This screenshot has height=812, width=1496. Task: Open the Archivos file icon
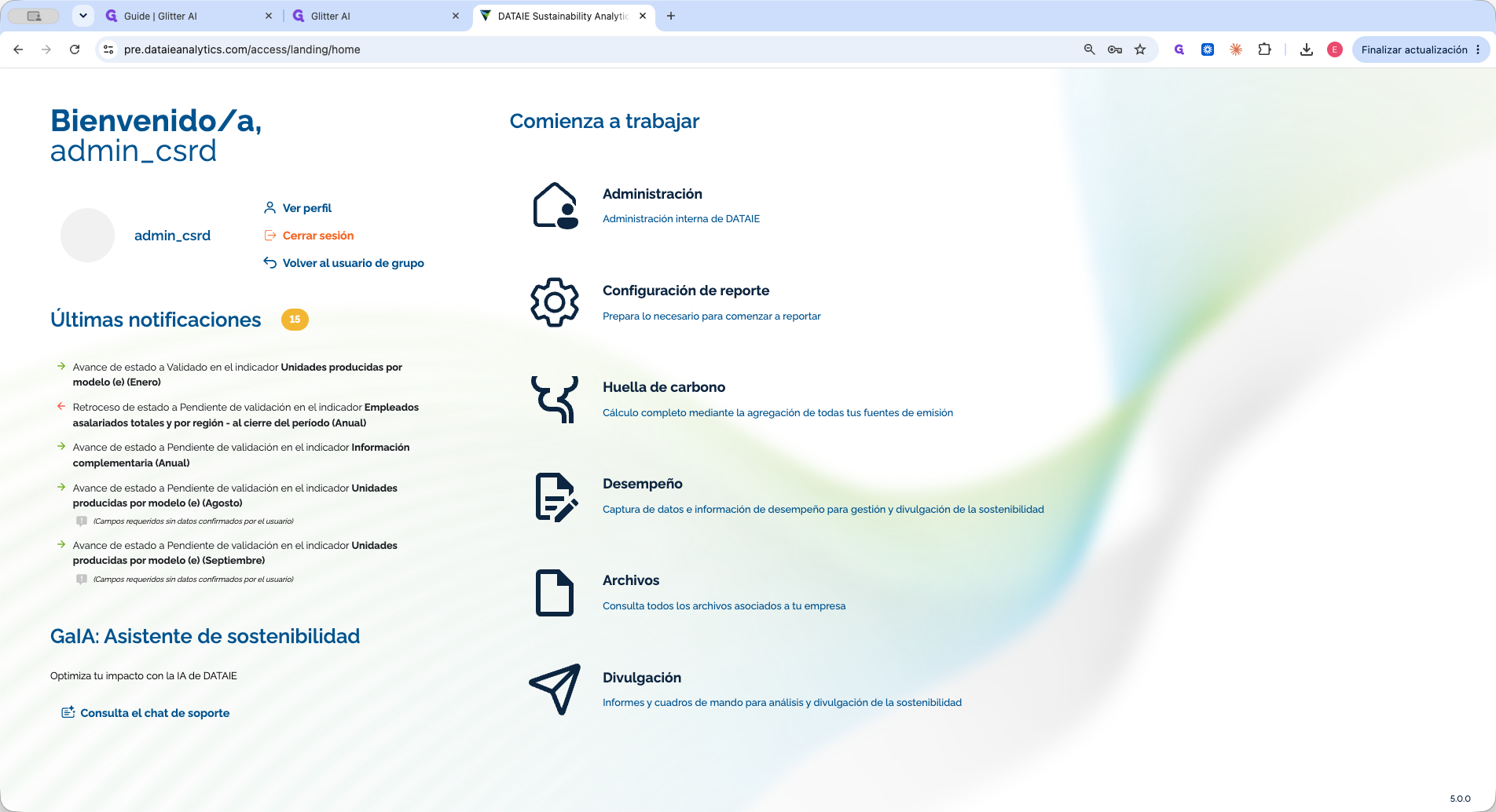click(555, 593)
